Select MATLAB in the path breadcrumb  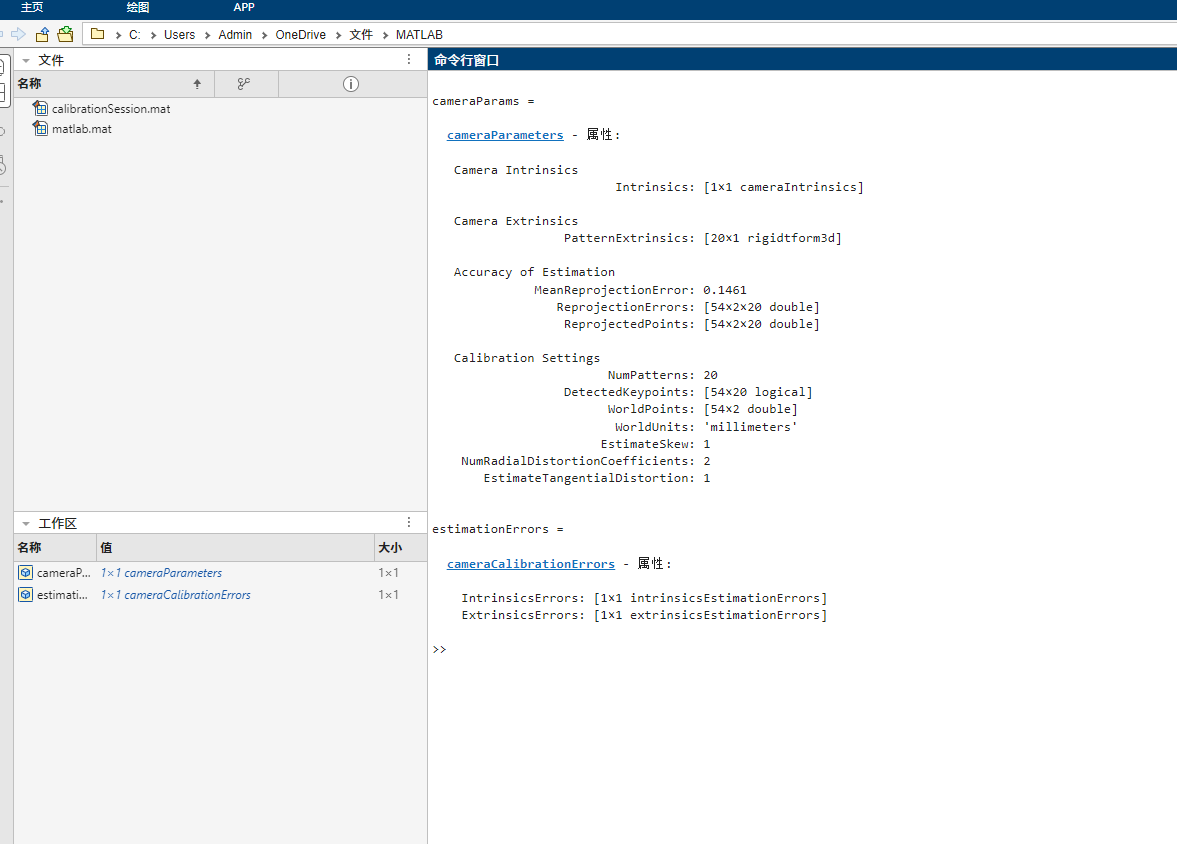pyautogui.click(x=419, y=35)
